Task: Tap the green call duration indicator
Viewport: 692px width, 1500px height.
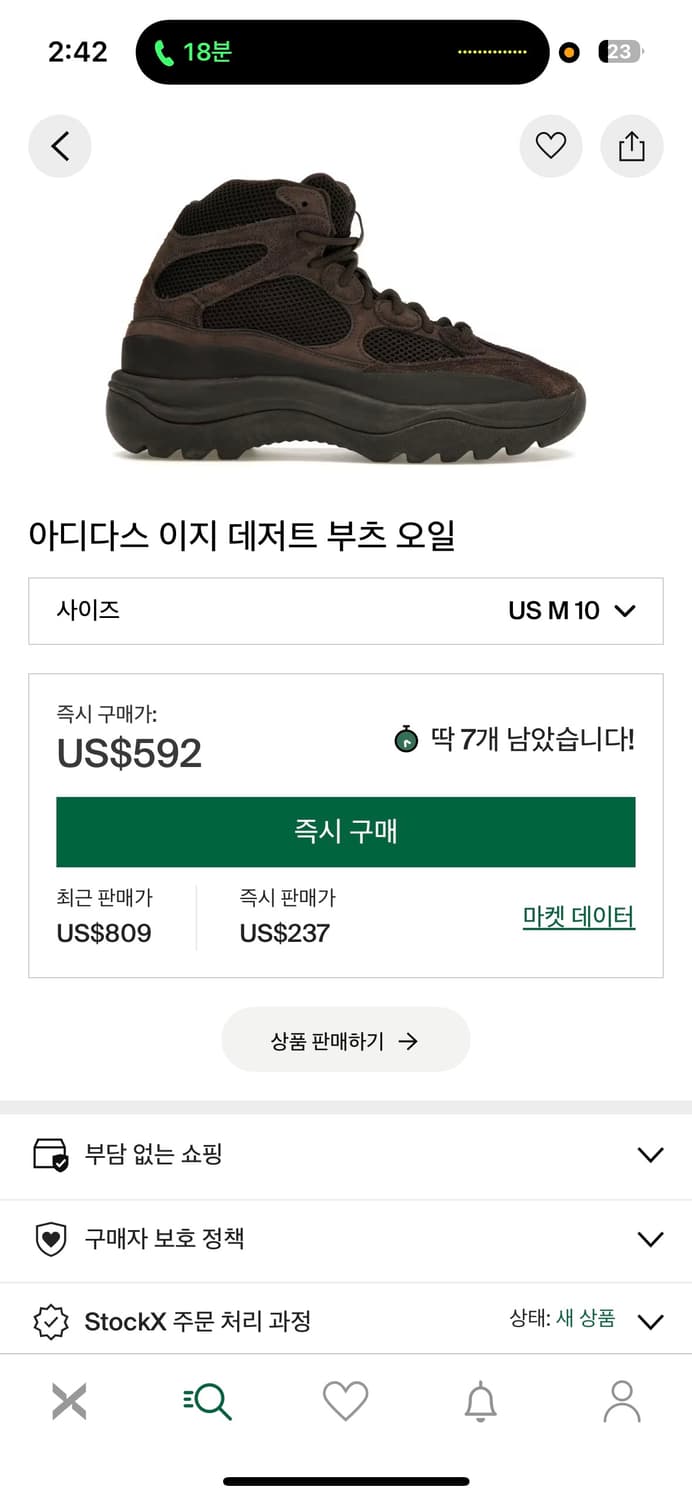Action: 193,52
